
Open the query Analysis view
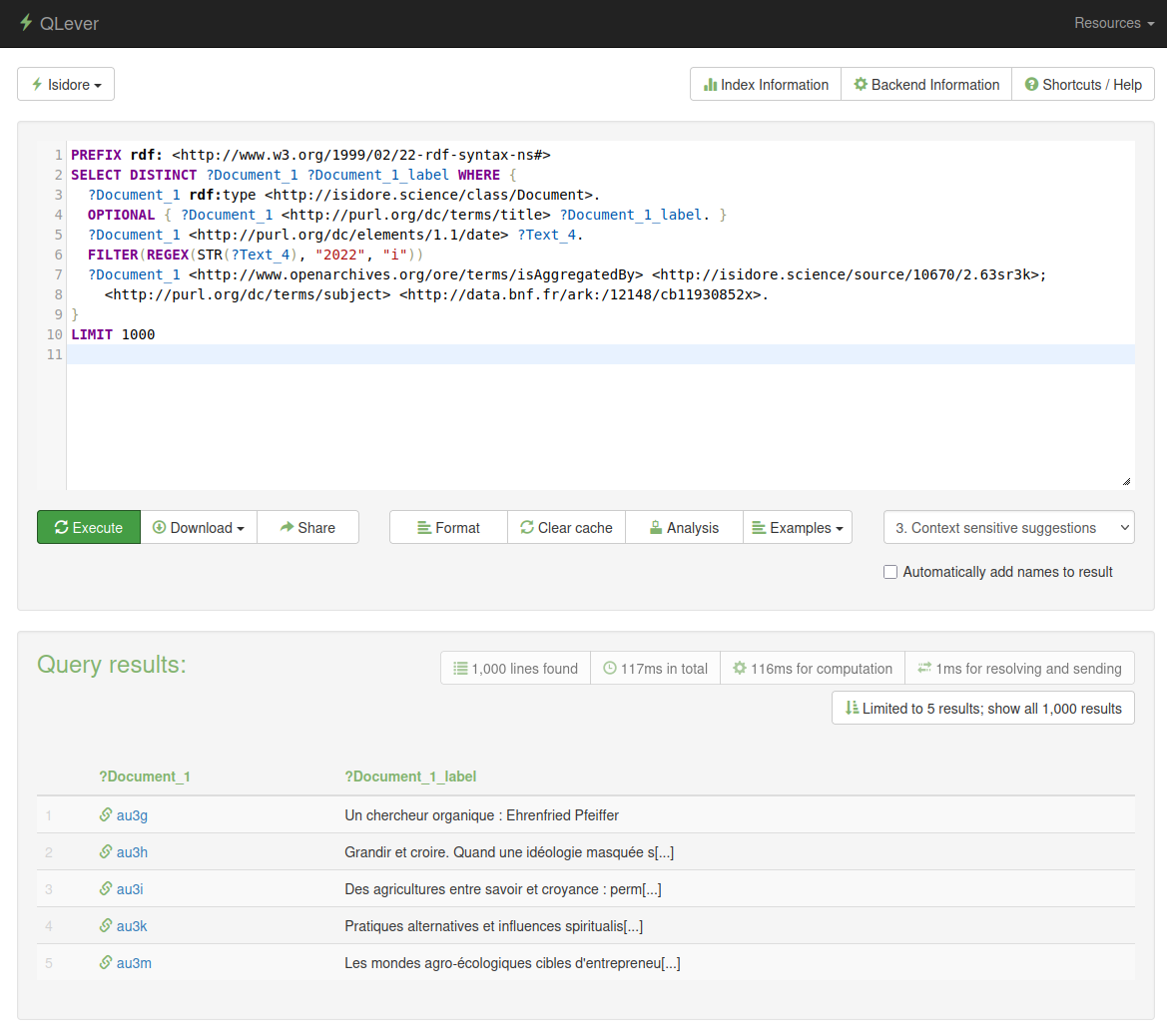coord(684,528)
